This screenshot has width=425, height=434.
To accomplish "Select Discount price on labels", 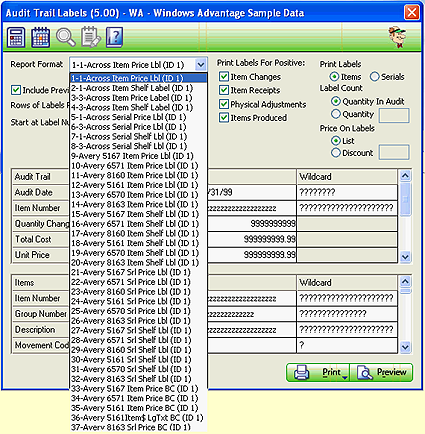I will [336, 153].
